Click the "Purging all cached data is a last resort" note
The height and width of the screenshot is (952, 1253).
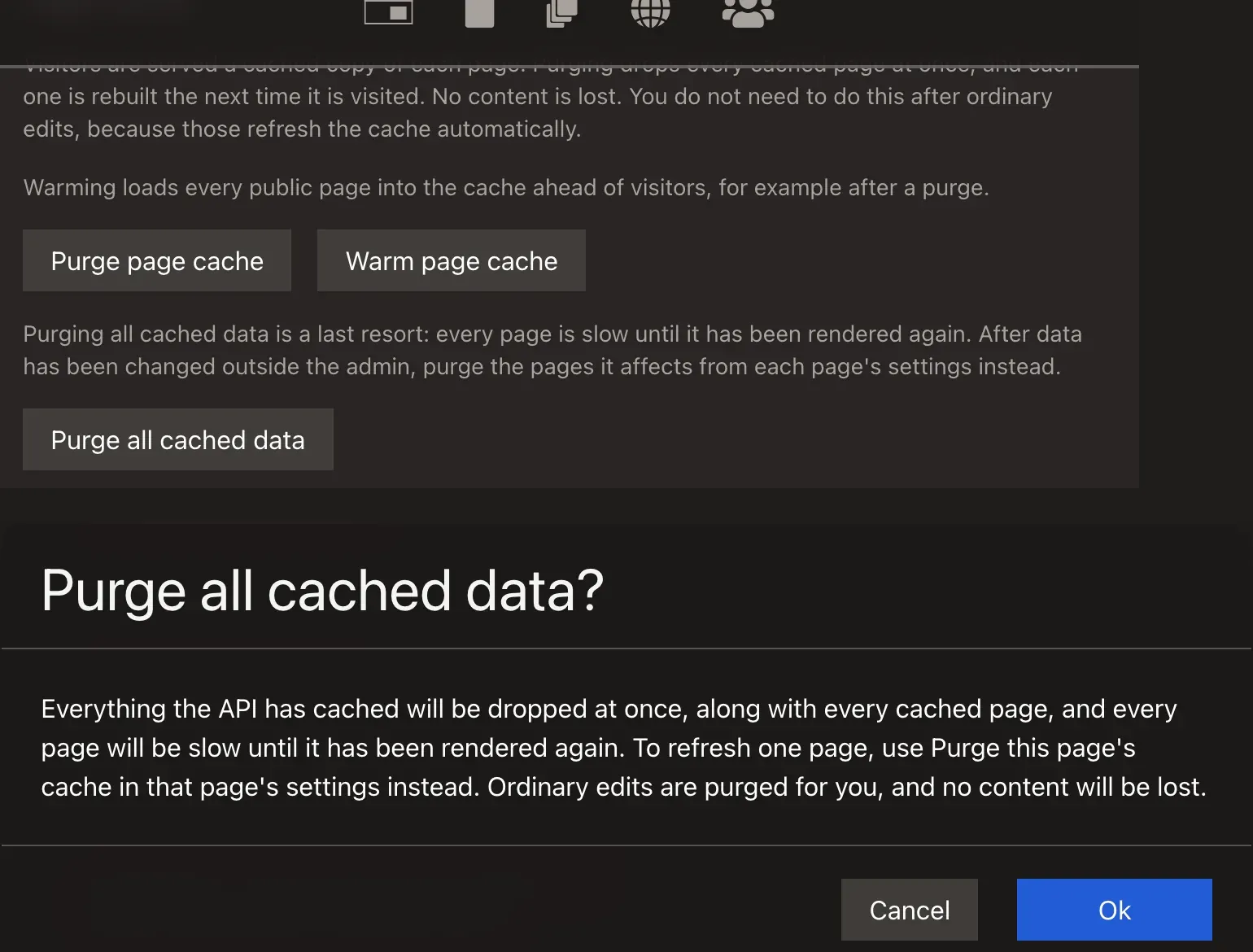552,351
